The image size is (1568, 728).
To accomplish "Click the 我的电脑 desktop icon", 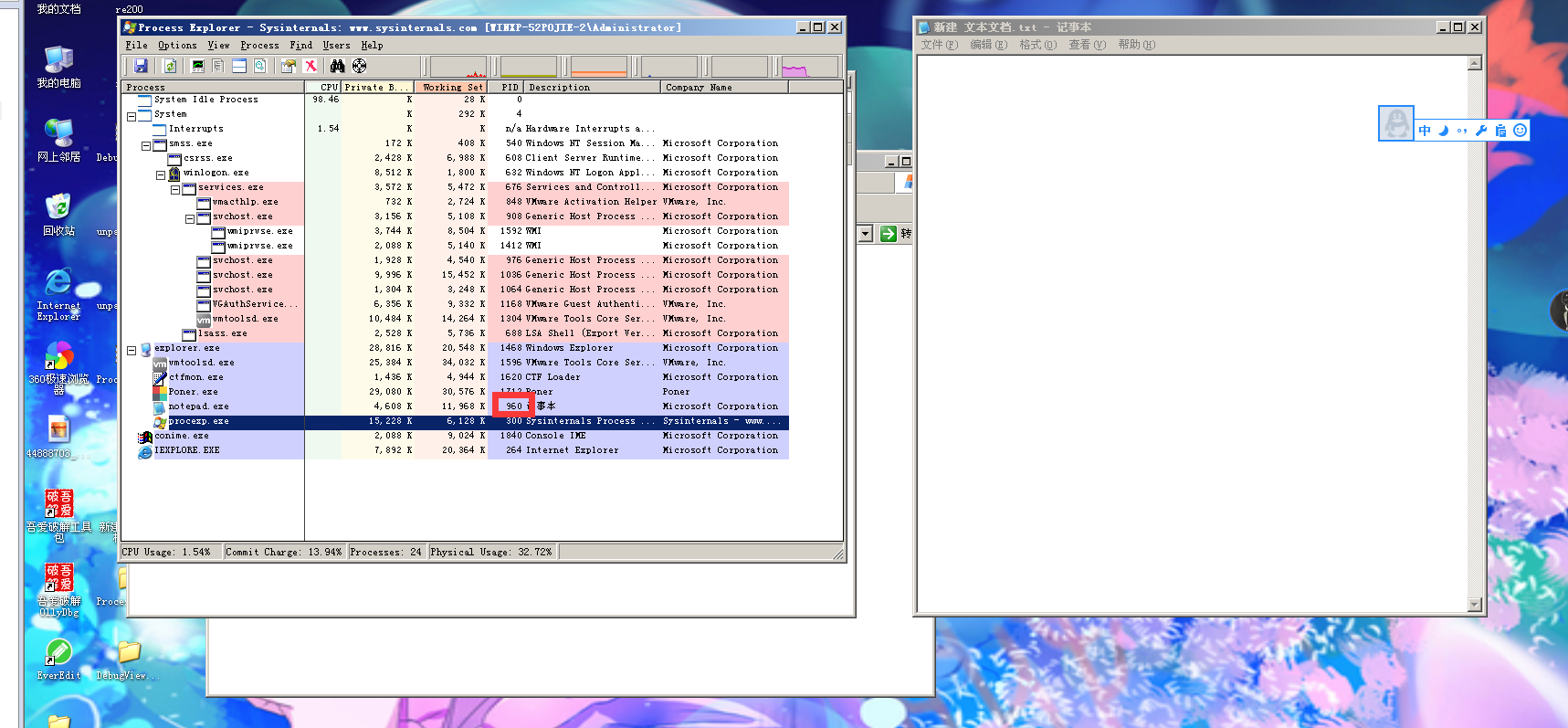I will coord(58,66).
